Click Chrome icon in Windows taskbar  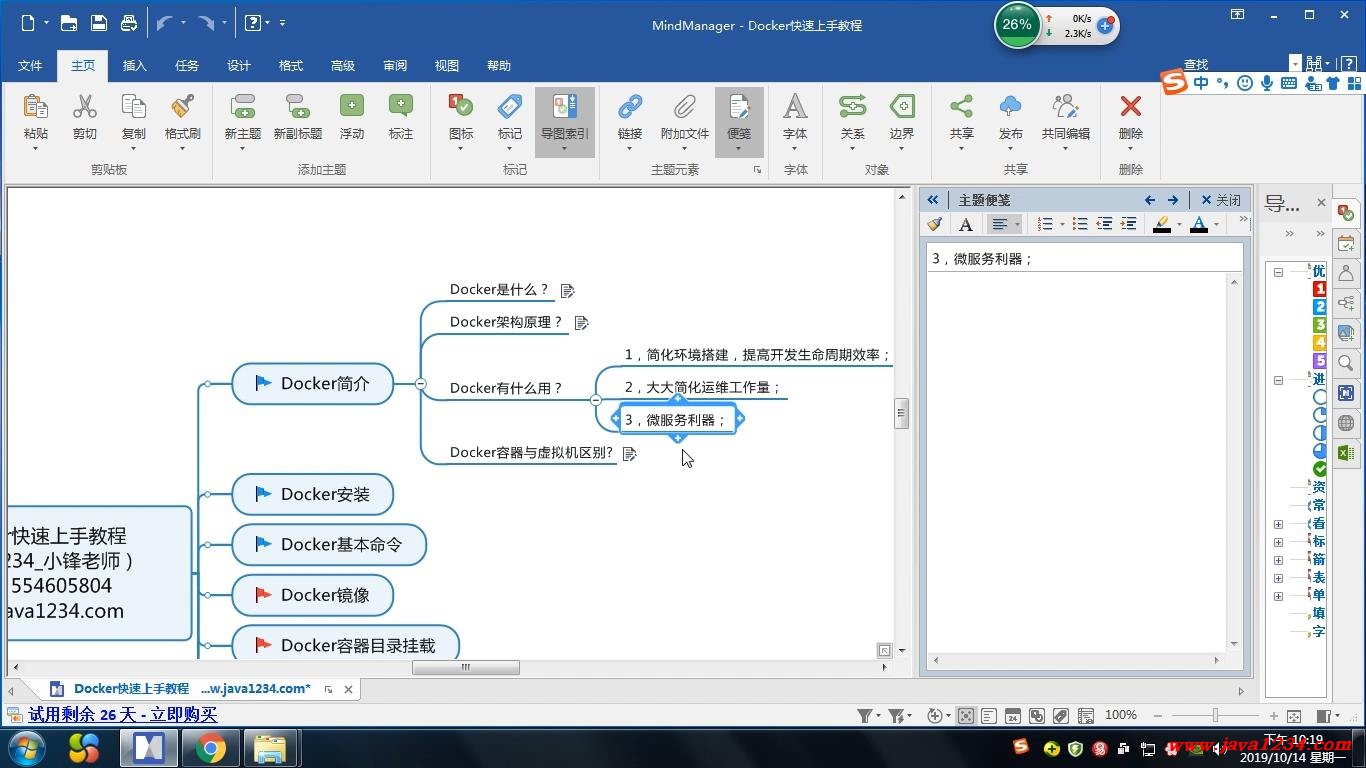(210, 747)
